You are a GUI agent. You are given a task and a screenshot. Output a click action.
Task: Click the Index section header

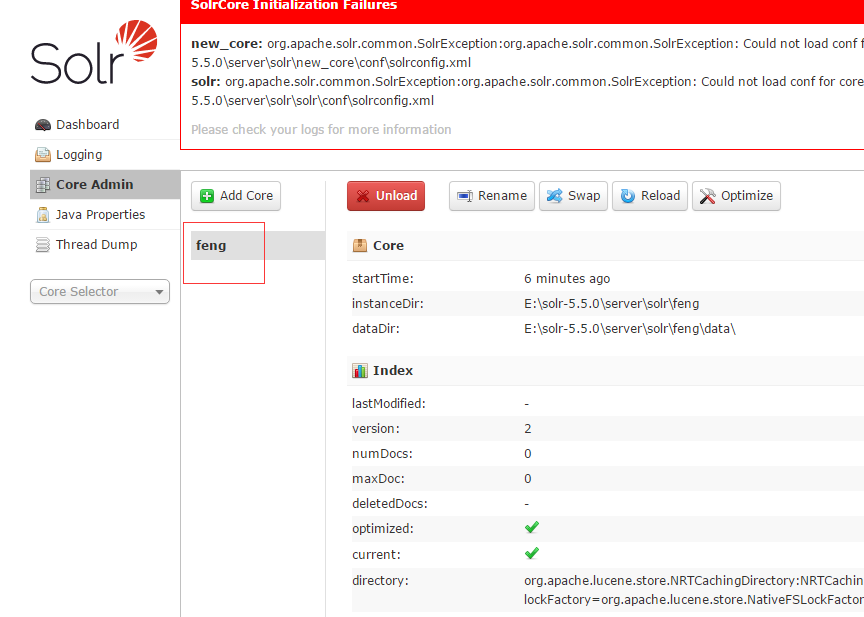pos(605,371)
